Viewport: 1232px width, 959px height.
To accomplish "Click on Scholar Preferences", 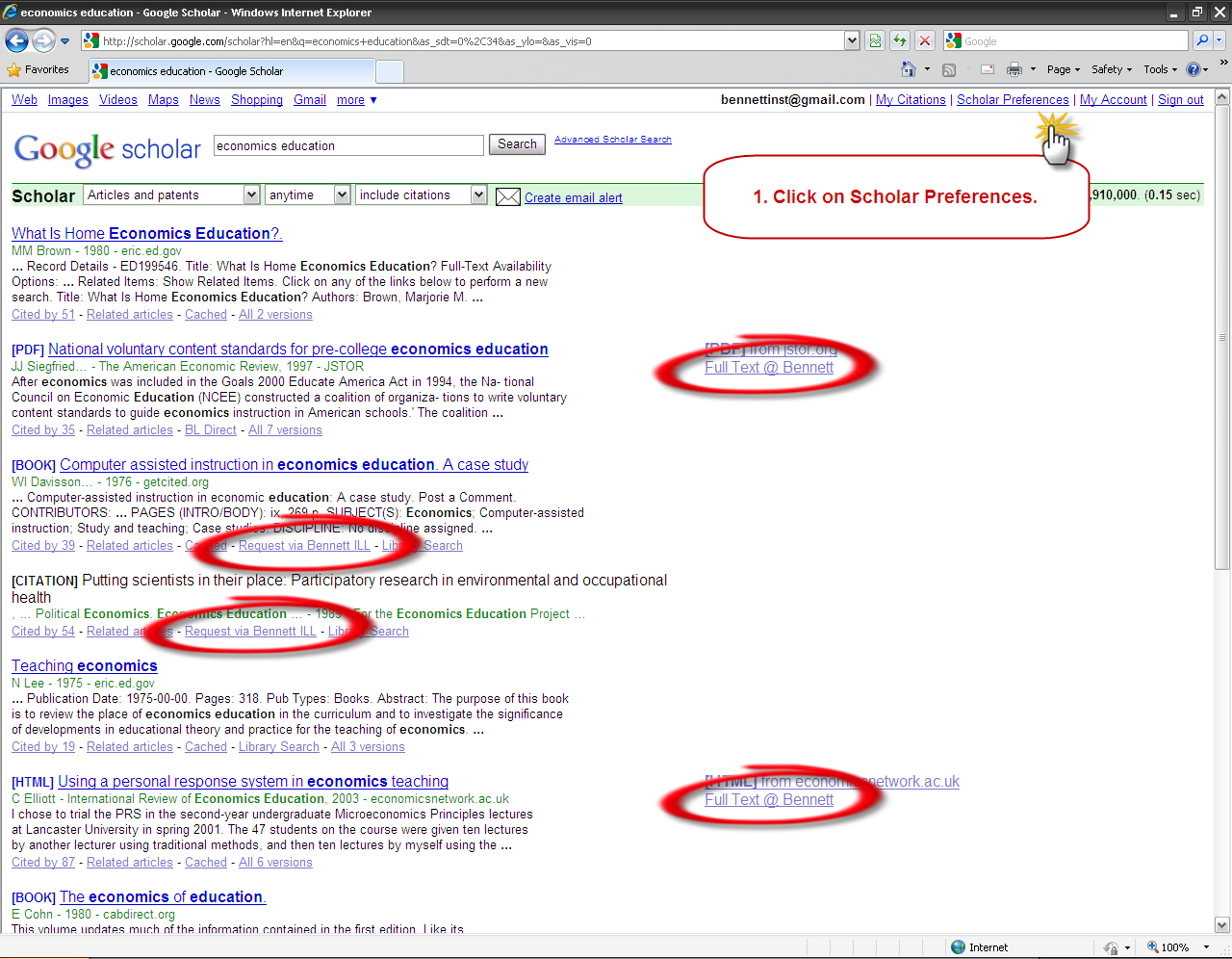I will point(1013,99).
